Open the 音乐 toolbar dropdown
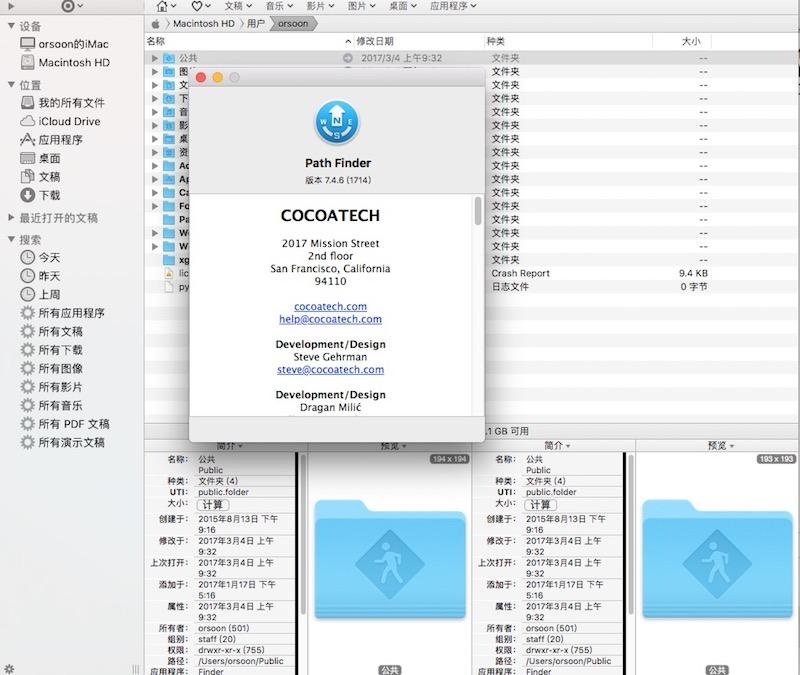The image size is (800, 675). [x=280, y=6]
